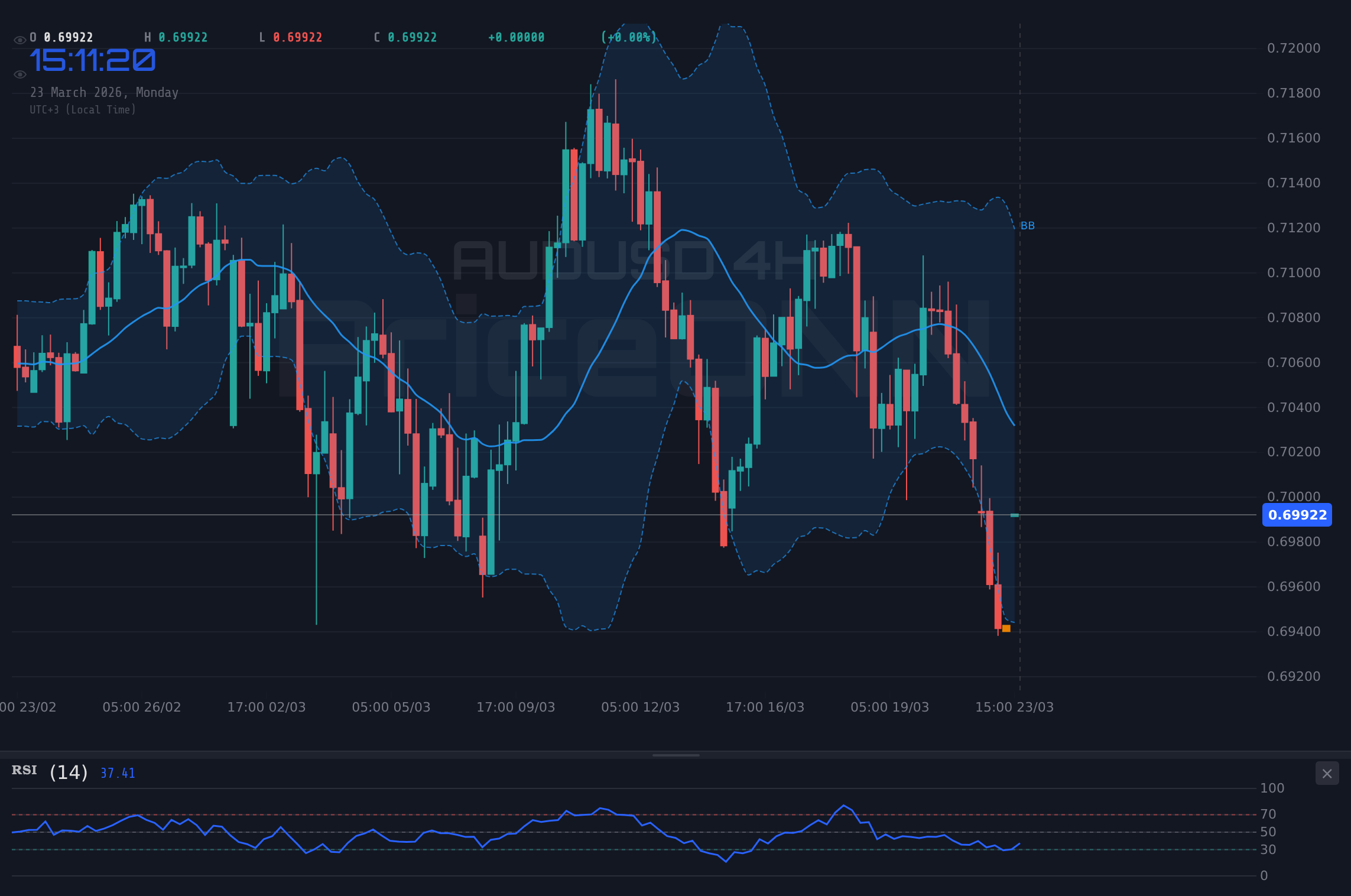Click the 17:00 02/03 time axis label
This screenshot has width=1351, height=896.
click(x=268, y=706)
